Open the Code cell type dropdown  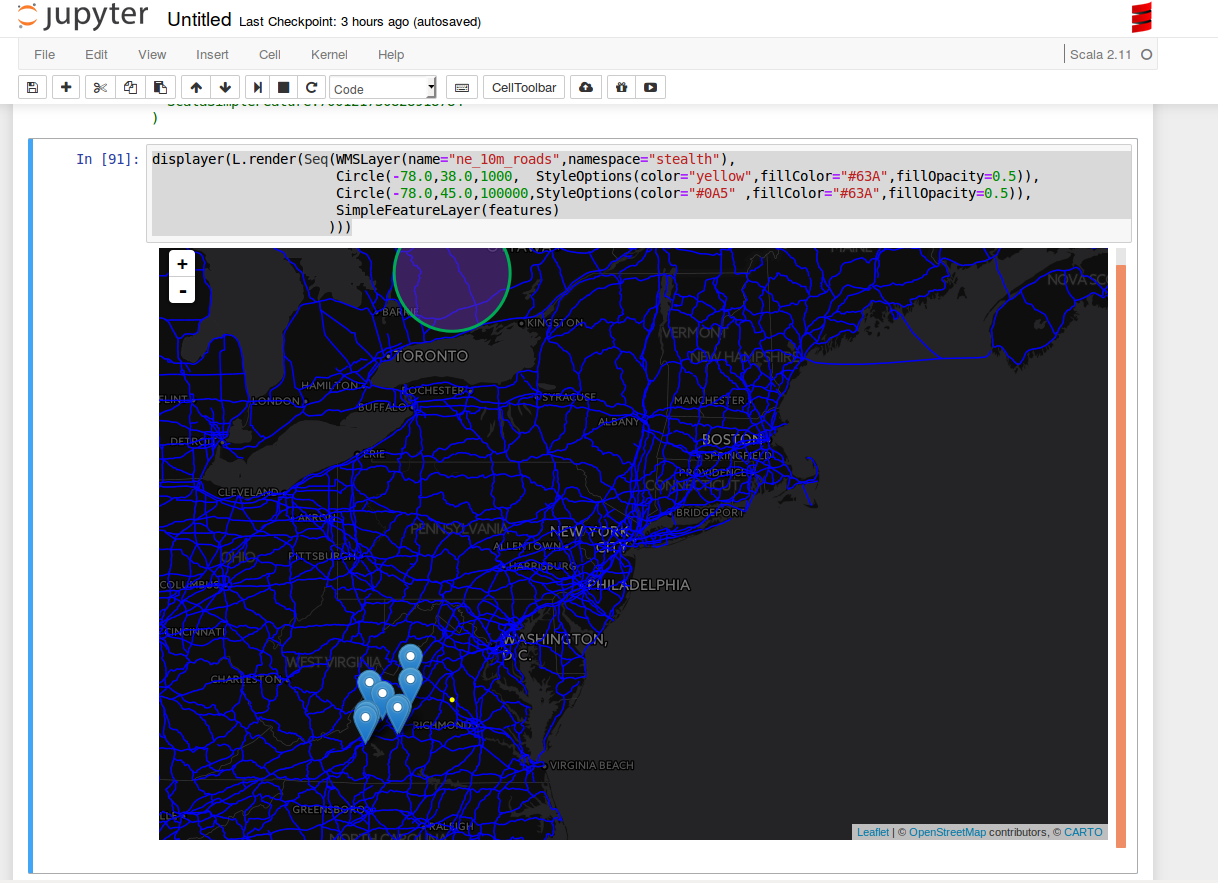click(x=383, y=87)
